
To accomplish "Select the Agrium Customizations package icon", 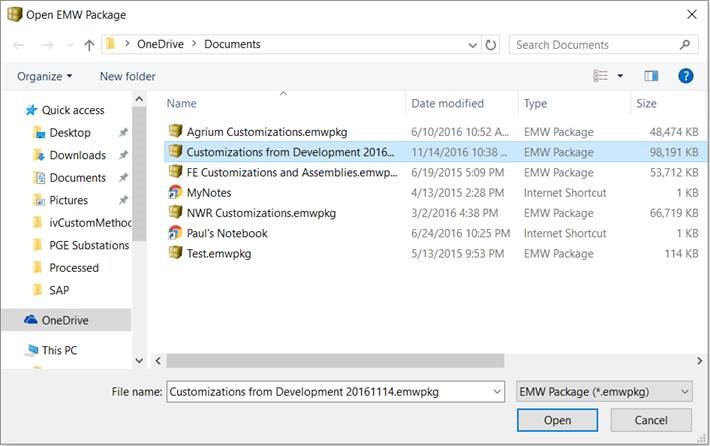I will pos(175,132).
